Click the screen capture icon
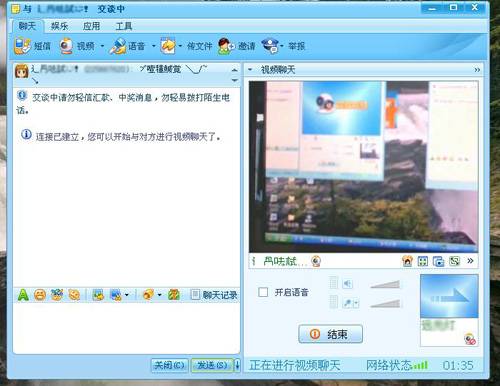This screenshot has height=386, width=500. point(115,295)
